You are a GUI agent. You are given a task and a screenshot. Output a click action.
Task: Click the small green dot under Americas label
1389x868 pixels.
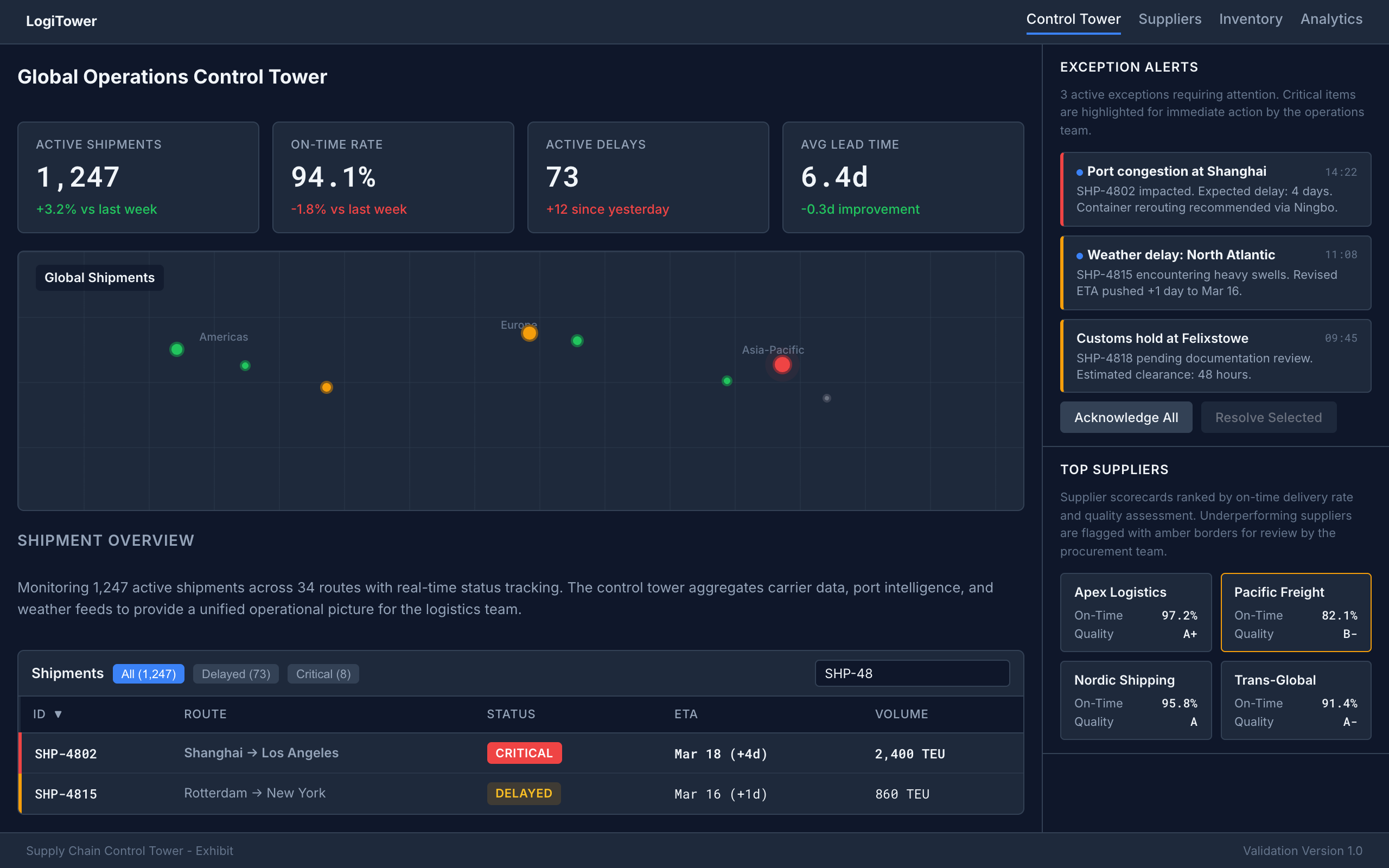(245, 366)
